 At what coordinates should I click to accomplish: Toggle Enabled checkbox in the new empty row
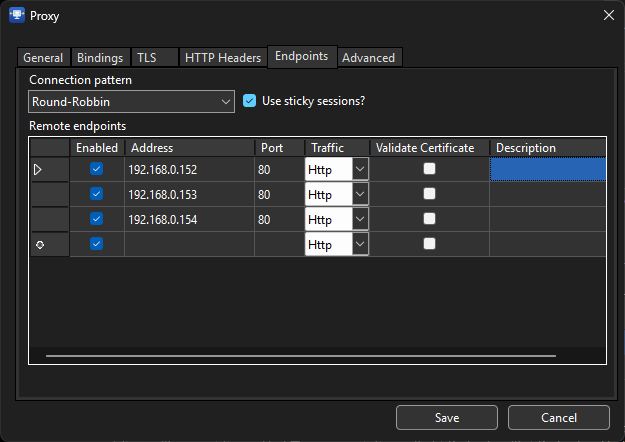[x=96, y=244]
